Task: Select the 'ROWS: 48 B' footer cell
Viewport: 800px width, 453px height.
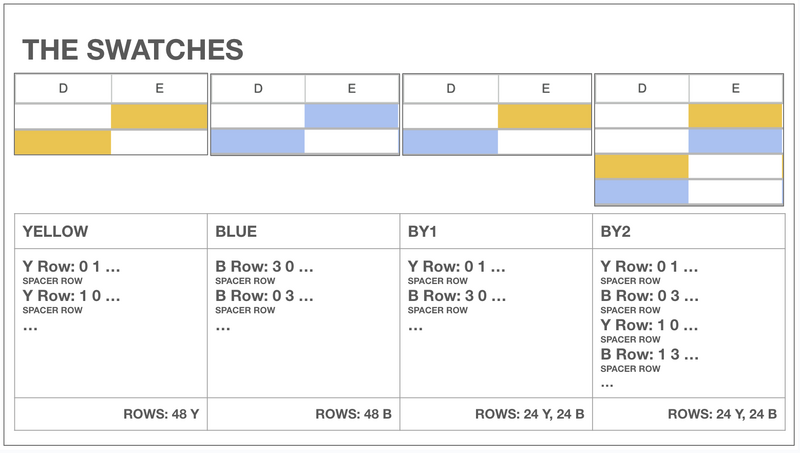Action: pyautogui.click(x=304, y=414)
